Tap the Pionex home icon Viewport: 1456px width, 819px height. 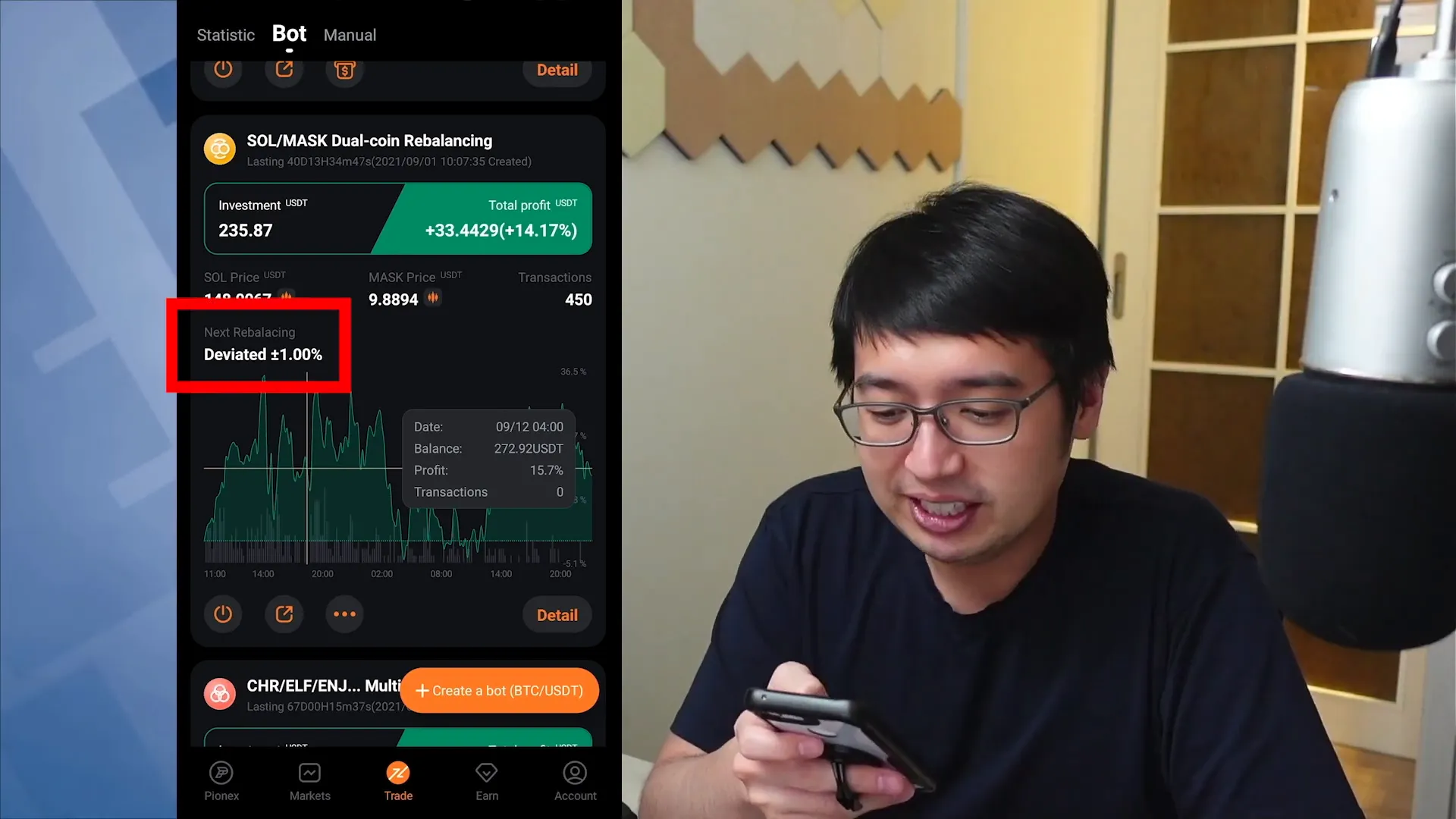221,780
